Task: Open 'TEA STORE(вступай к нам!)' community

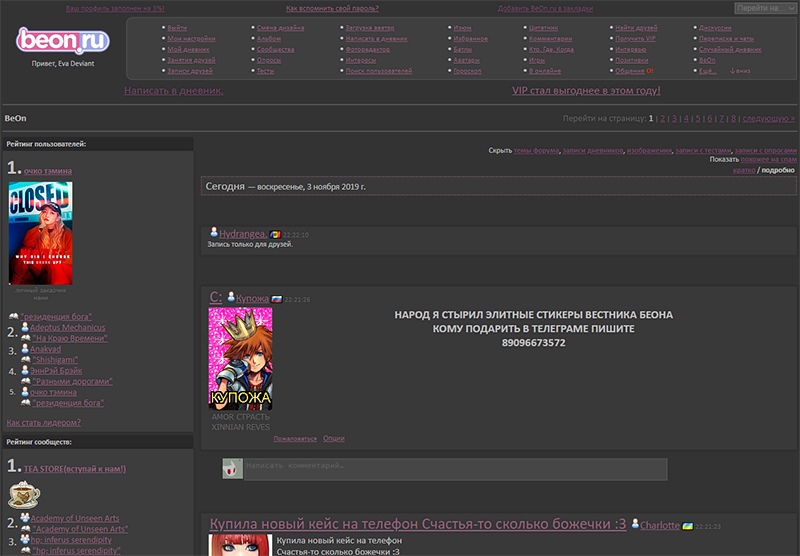Action: coord(75,469)
